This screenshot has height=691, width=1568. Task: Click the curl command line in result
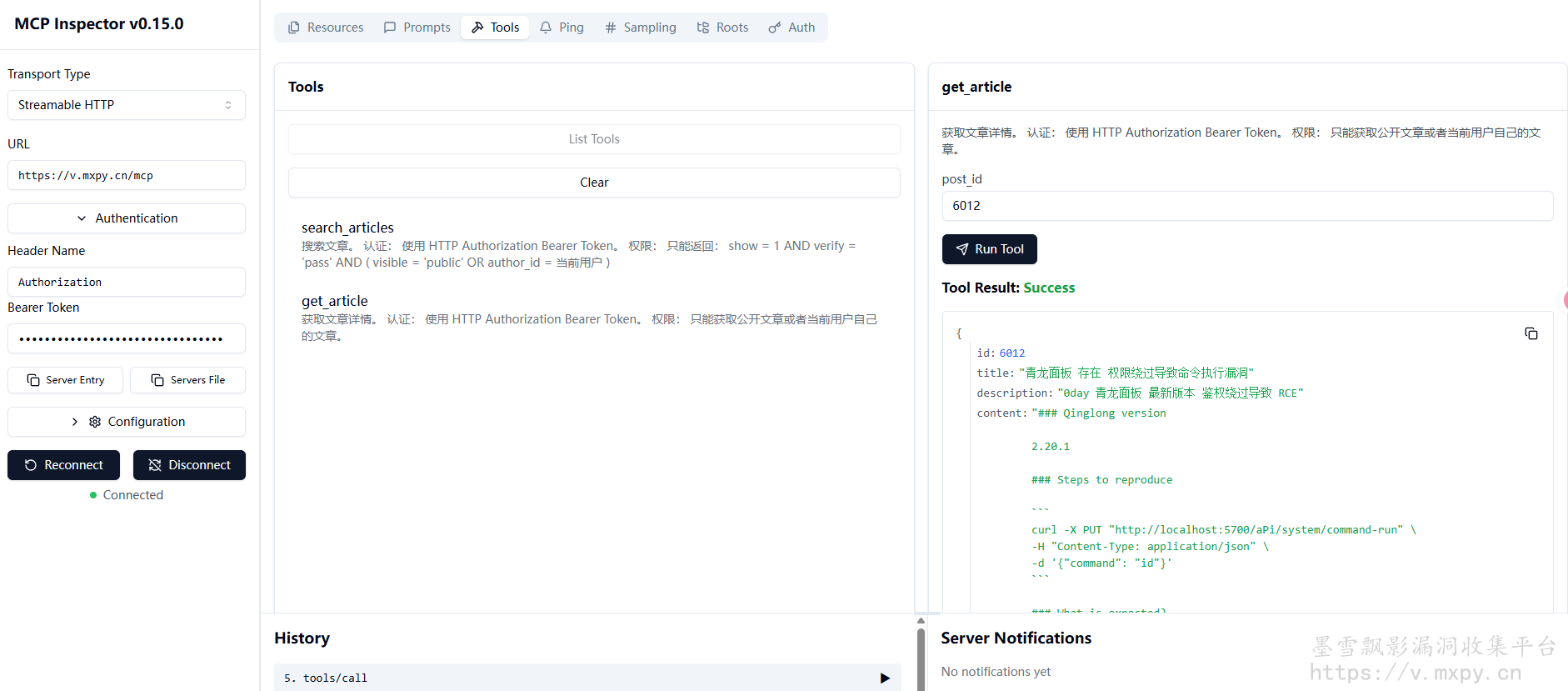tap(1224, 530)
